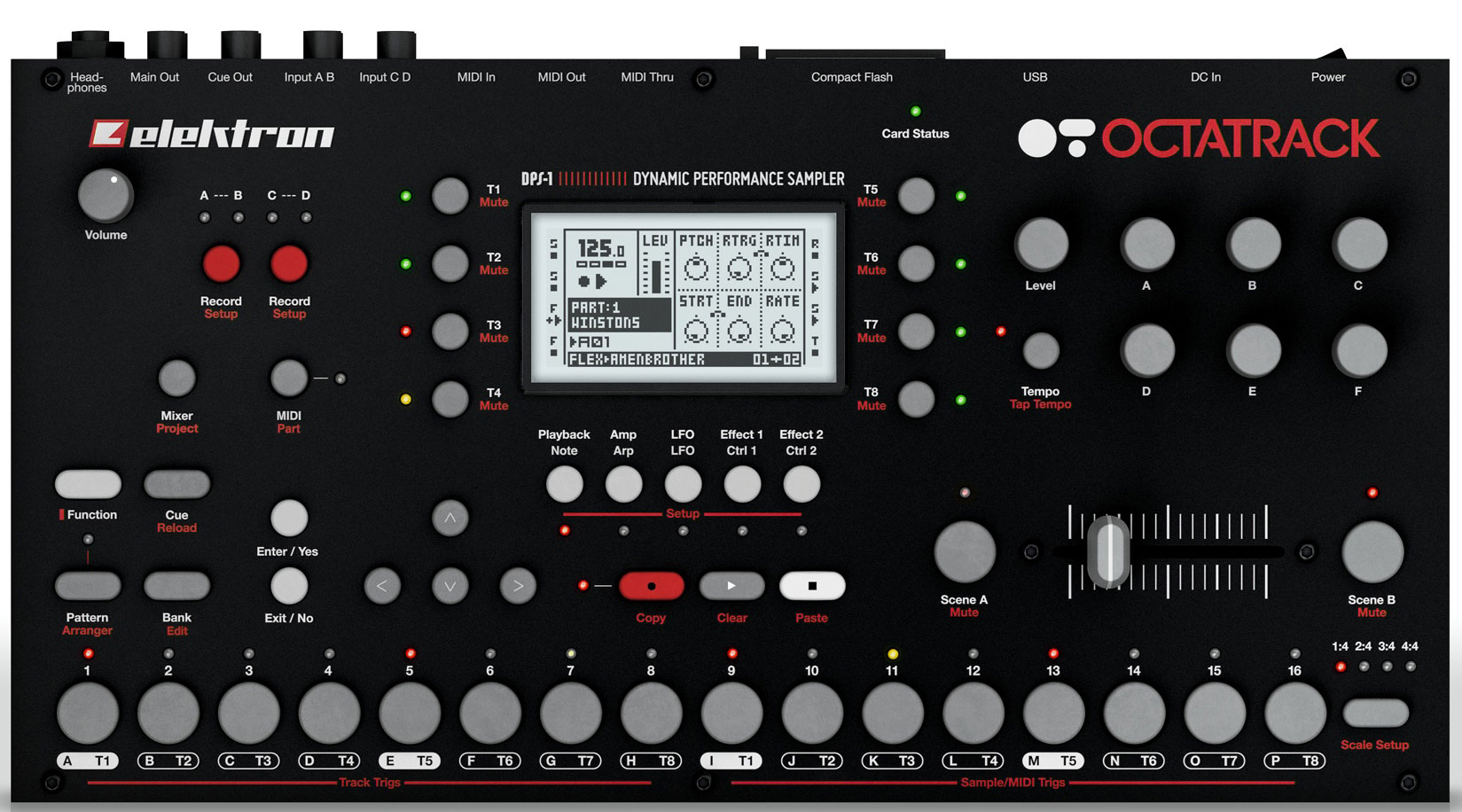Activate trig key 15 (O T7)
Screen dimensions: 1462x812
[1215, 713]
